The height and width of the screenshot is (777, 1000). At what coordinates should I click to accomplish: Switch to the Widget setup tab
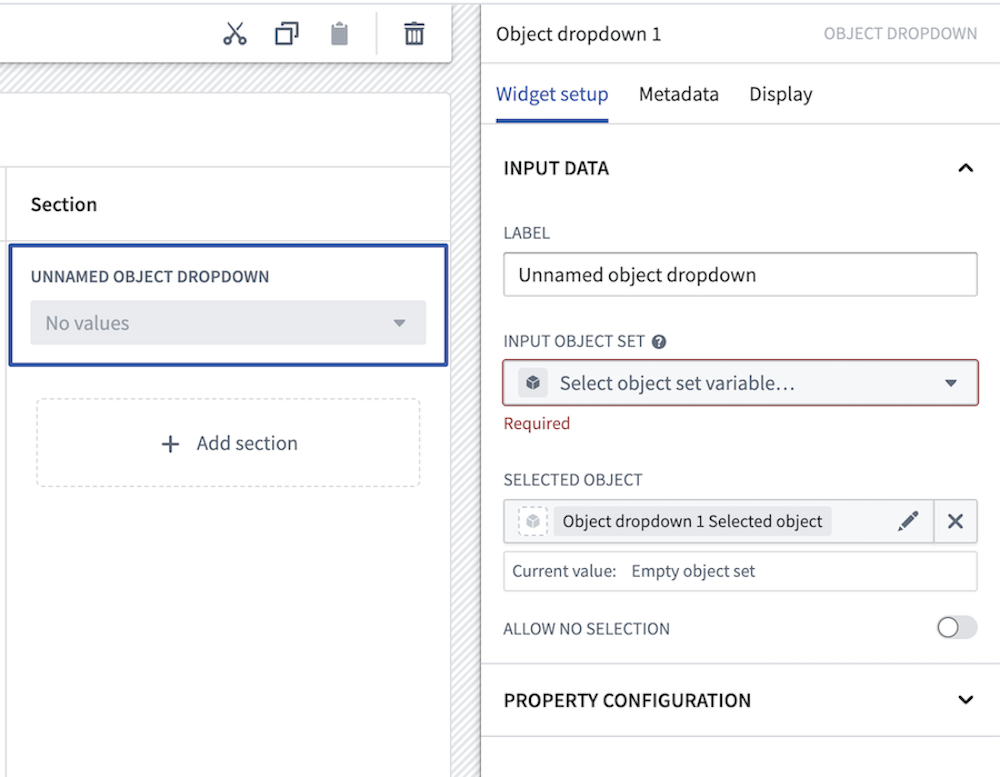tap(552, 94)
